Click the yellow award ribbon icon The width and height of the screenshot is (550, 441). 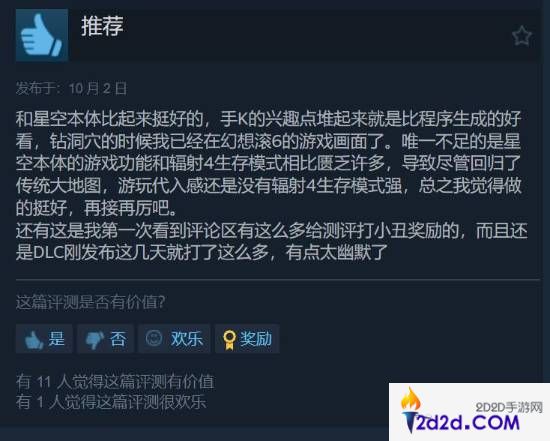(229, 340)
